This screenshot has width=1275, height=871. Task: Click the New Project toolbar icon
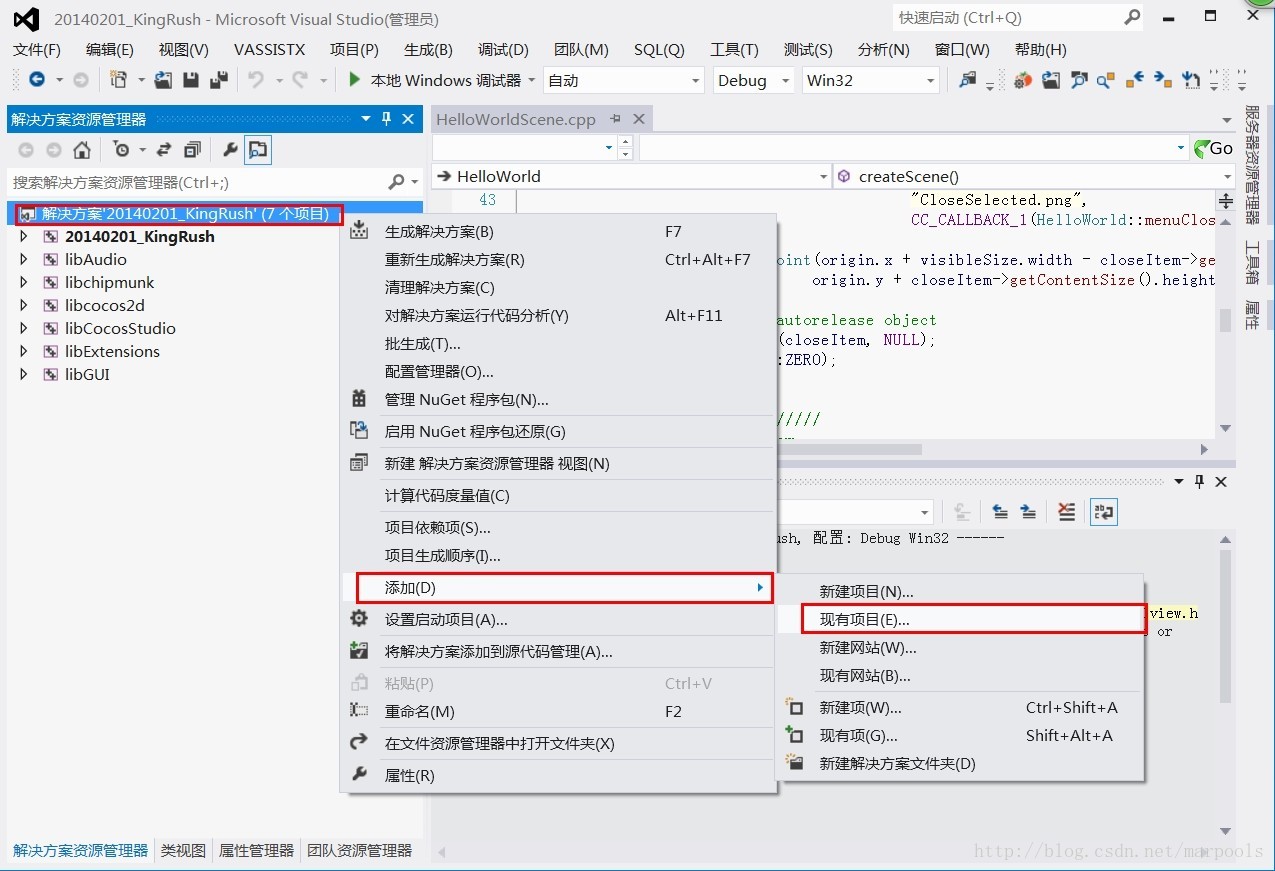point(118,80)
